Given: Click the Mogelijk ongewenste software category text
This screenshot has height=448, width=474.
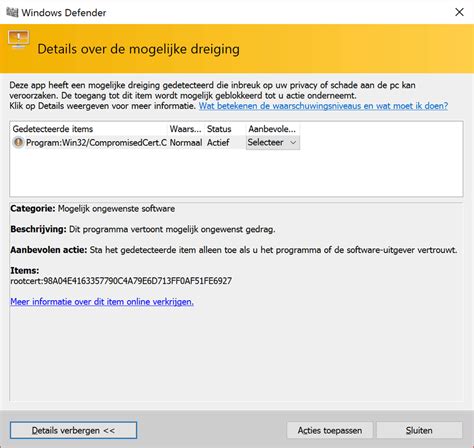Looking at the screenshot, I should tap(116, 209).
